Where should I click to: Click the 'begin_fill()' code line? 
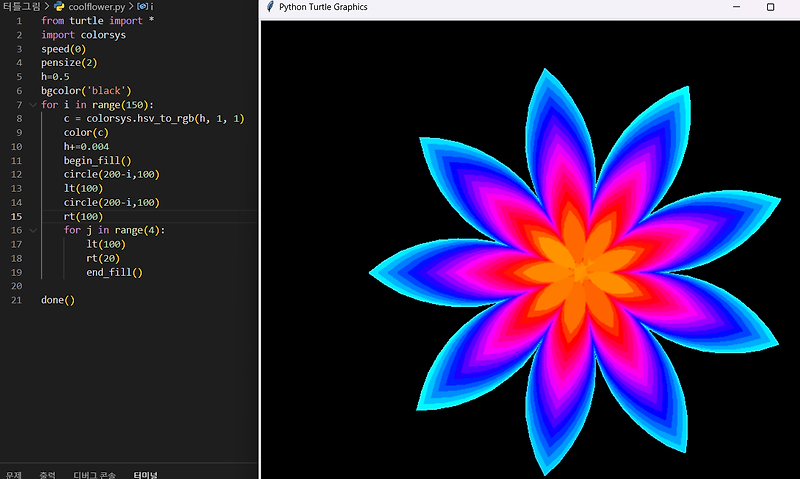97,161
